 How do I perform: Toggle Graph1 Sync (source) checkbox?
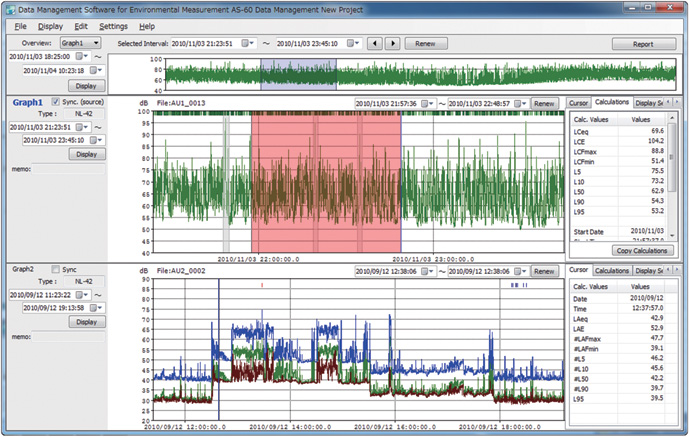[x=56, y=102]
